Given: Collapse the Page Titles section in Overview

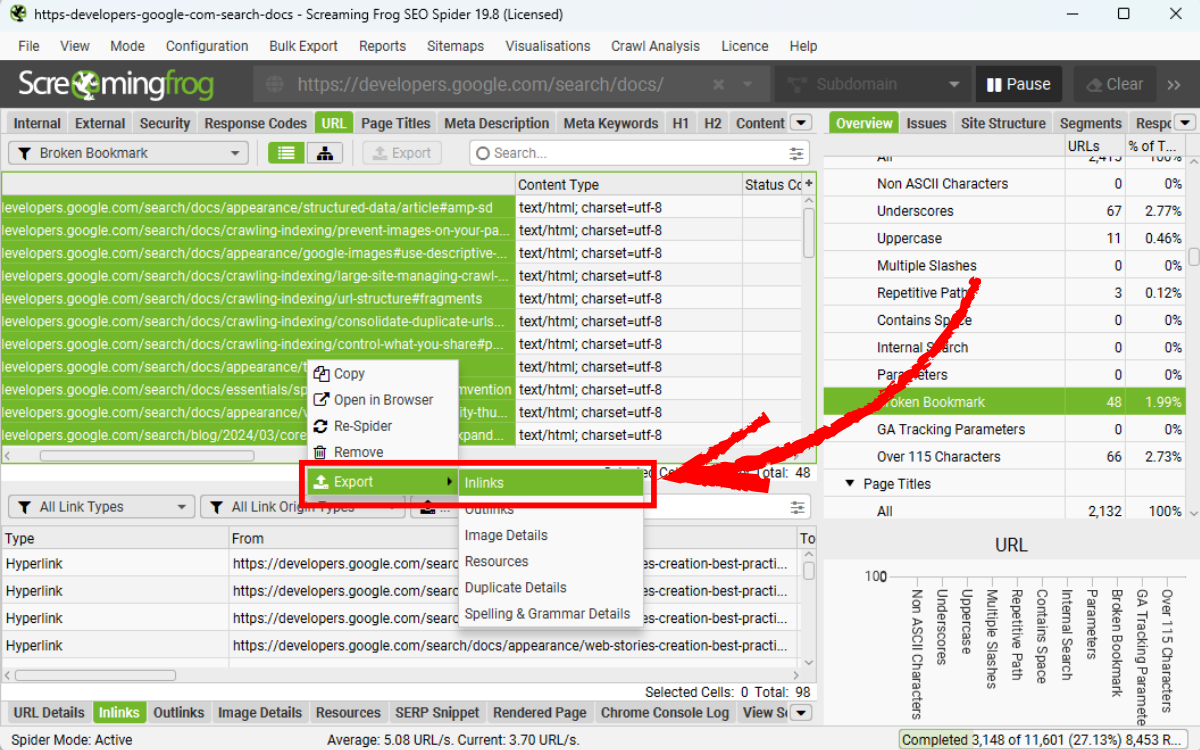Looking at the screenshot, I should 848,483.
